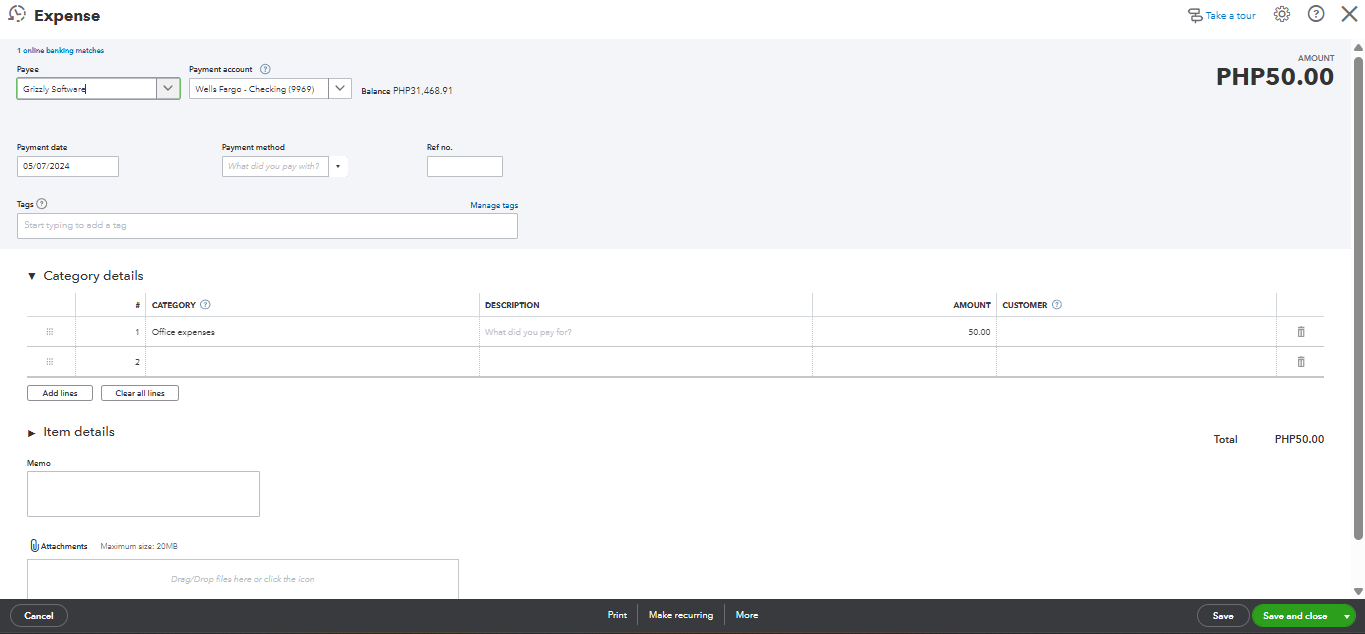Expand the Payment account dropdown
Image resolution: width=1365 pixels, height=634 pixels.
[x=340, y=89]
